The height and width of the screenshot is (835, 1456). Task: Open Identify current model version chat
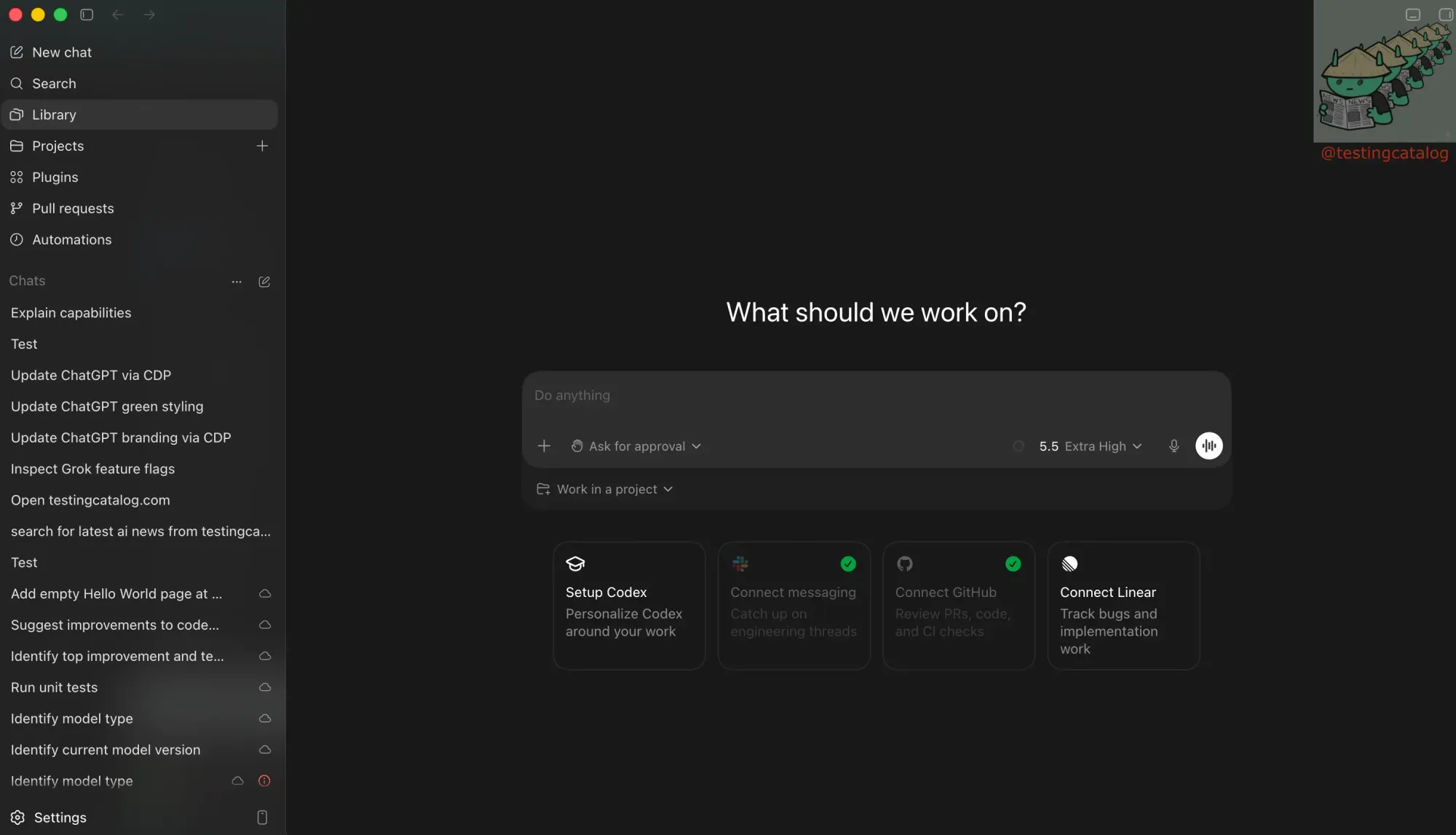(x=139, y=751)
